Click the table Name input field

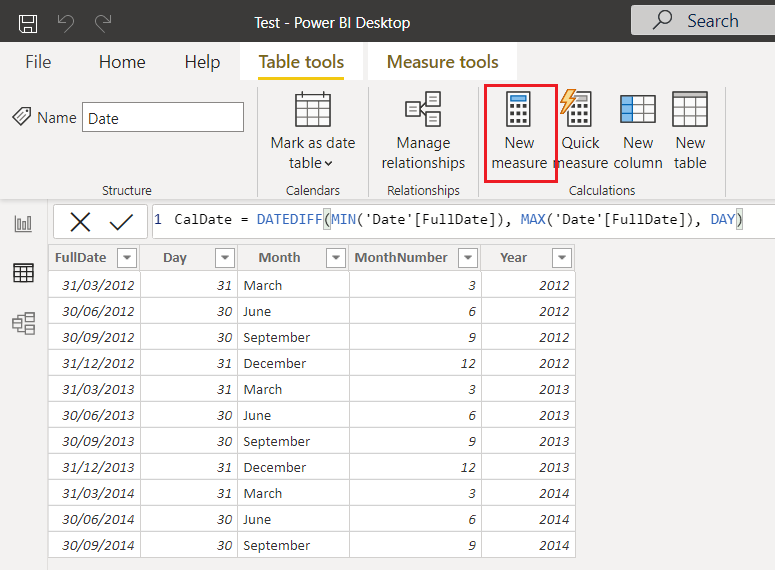[x=162, y=117]
